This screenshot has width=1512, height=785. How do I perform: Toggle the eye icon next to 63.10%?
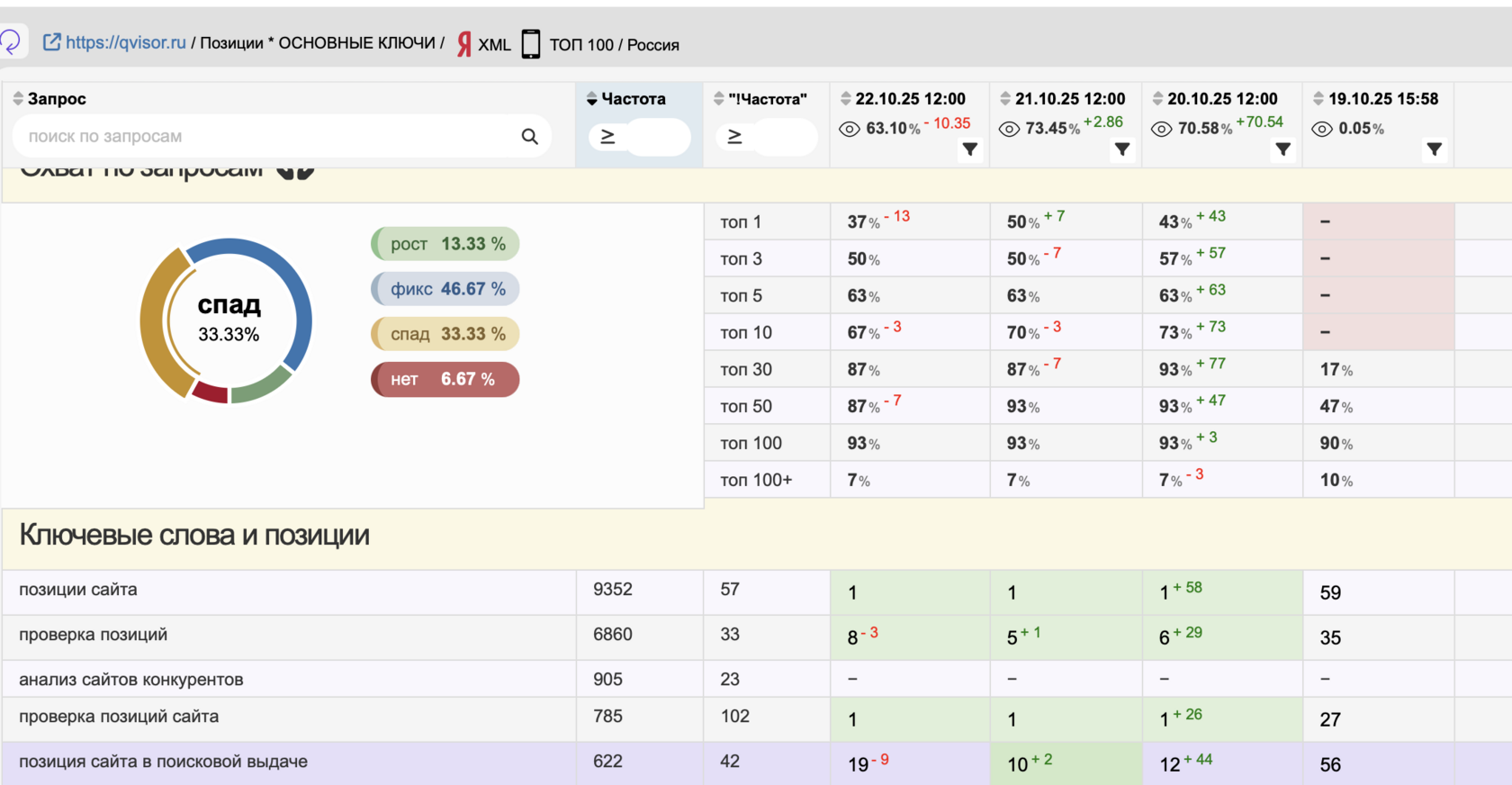[849, 129]
